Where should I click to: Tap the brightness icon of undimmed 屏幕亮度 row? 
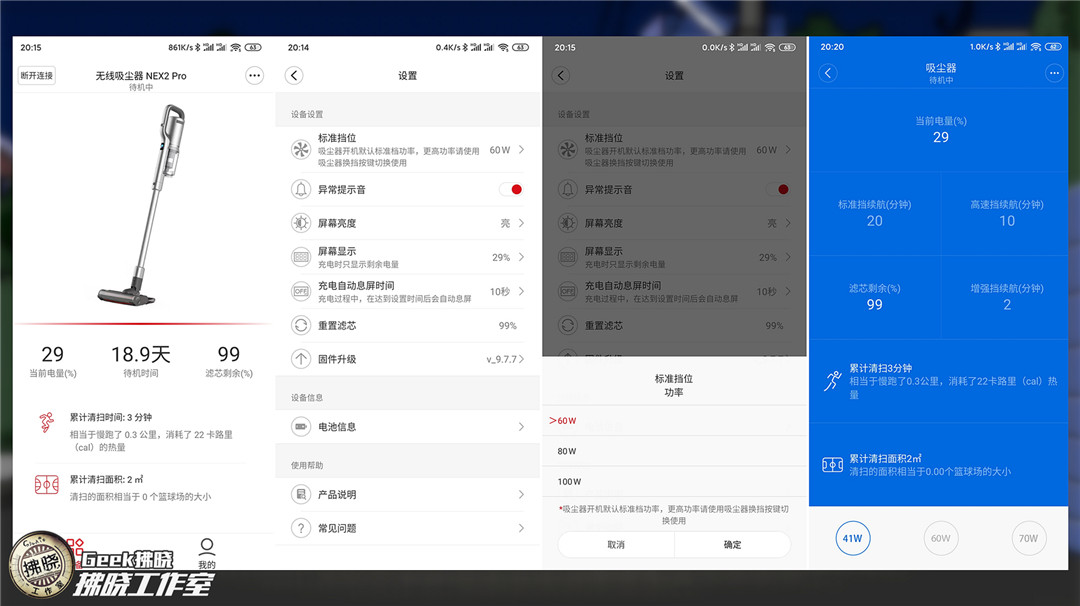(301, 223)
